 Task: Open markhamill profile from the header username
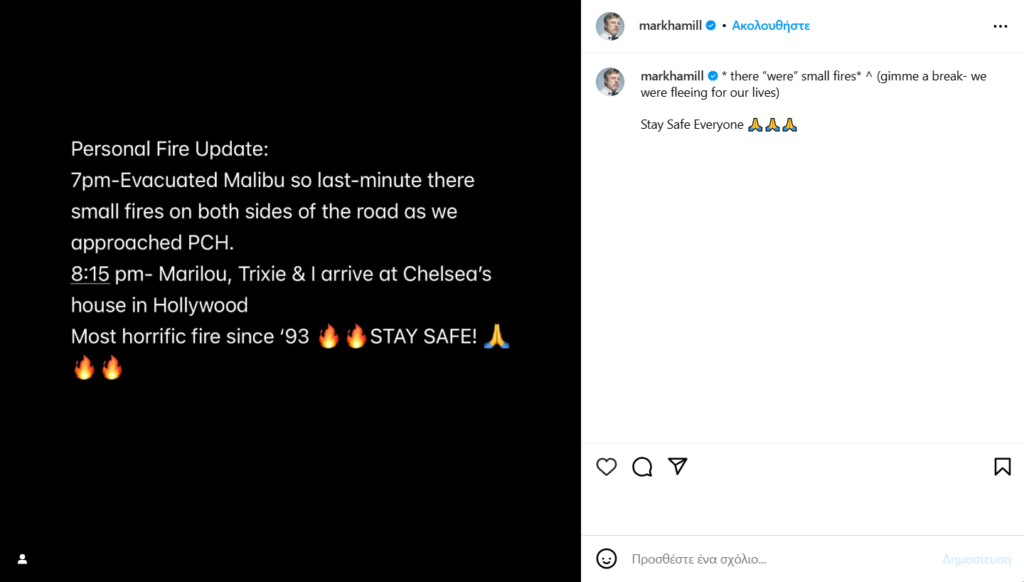pos(670,26)
